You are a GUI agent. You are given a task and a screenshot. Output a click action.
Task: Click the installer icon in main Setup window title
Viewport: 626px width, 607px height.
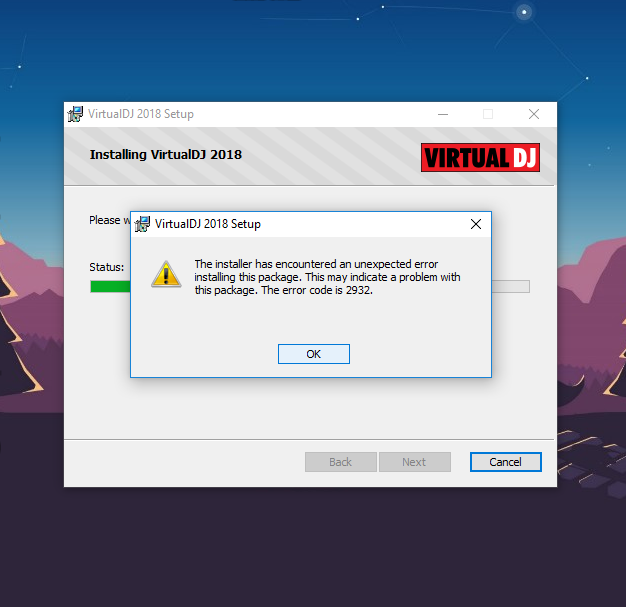coord(75,114)
